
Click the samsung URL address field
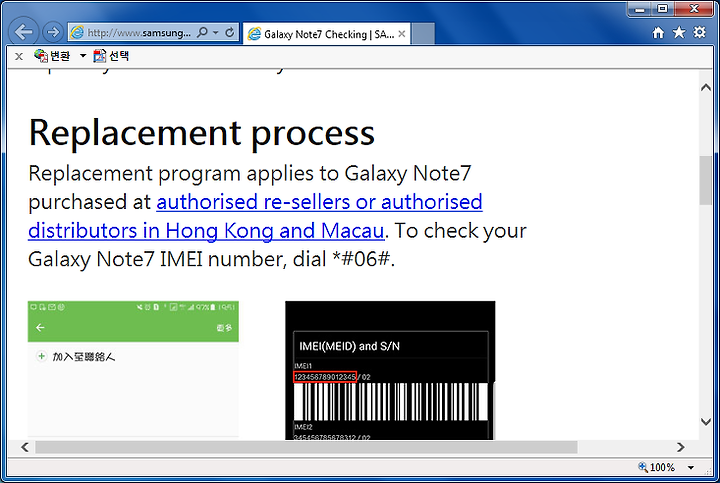click(x=138, y=33)
